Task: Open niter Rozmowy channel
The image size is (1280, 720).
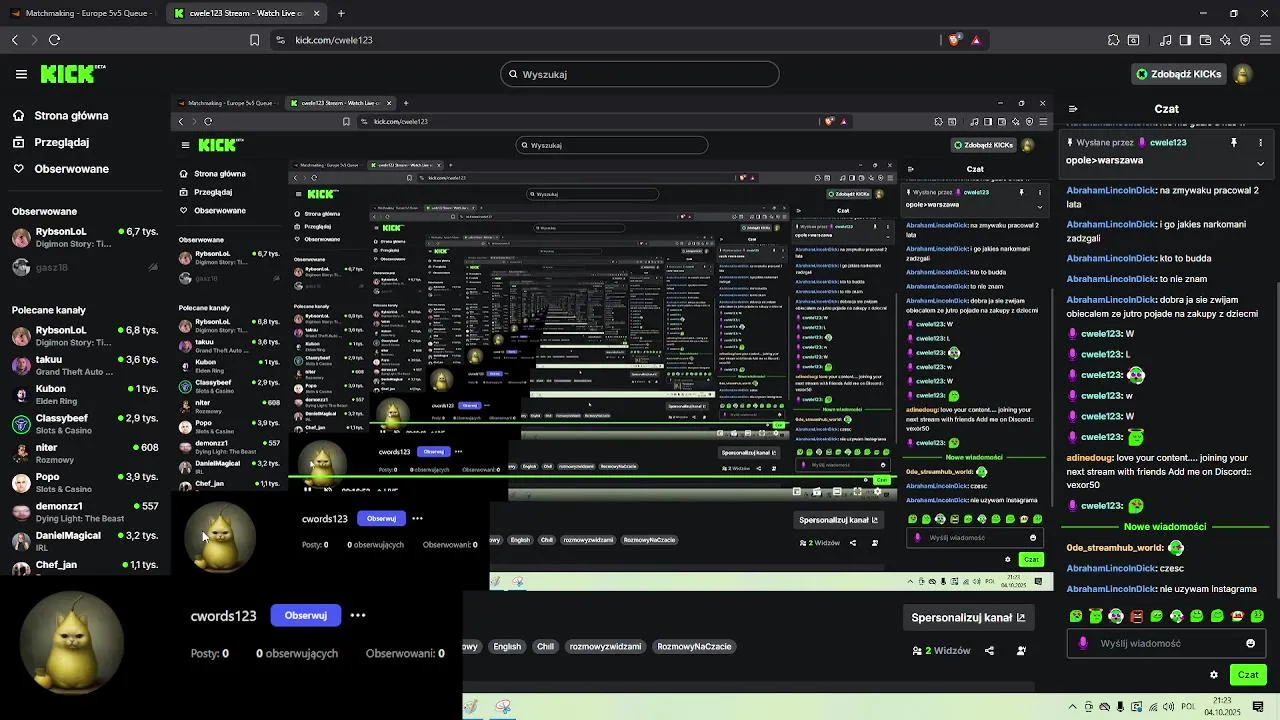Action: 85,453
